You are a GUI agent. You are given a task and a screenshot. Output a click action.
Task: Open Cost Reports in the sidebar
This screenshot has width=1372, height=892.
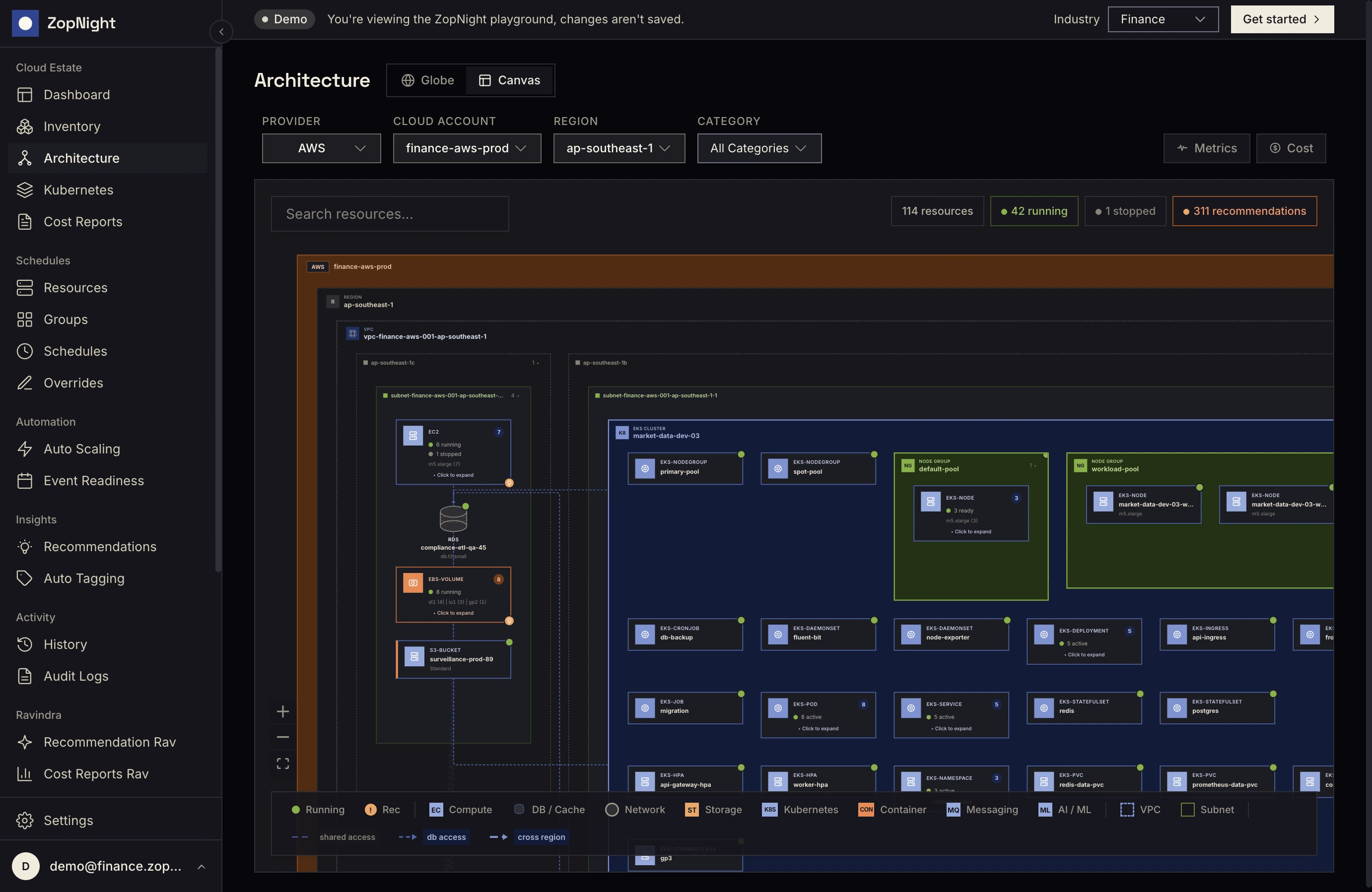tap(108, 222)
